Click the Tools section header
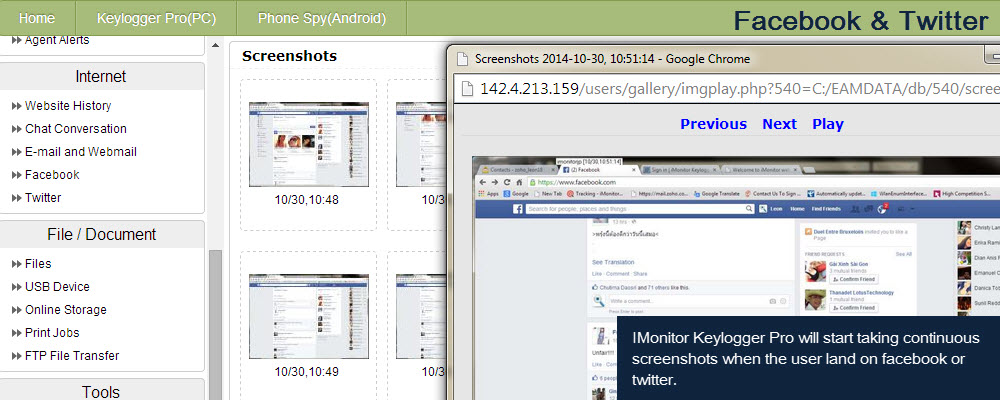The image size is (1000, 400). point(101,392)
